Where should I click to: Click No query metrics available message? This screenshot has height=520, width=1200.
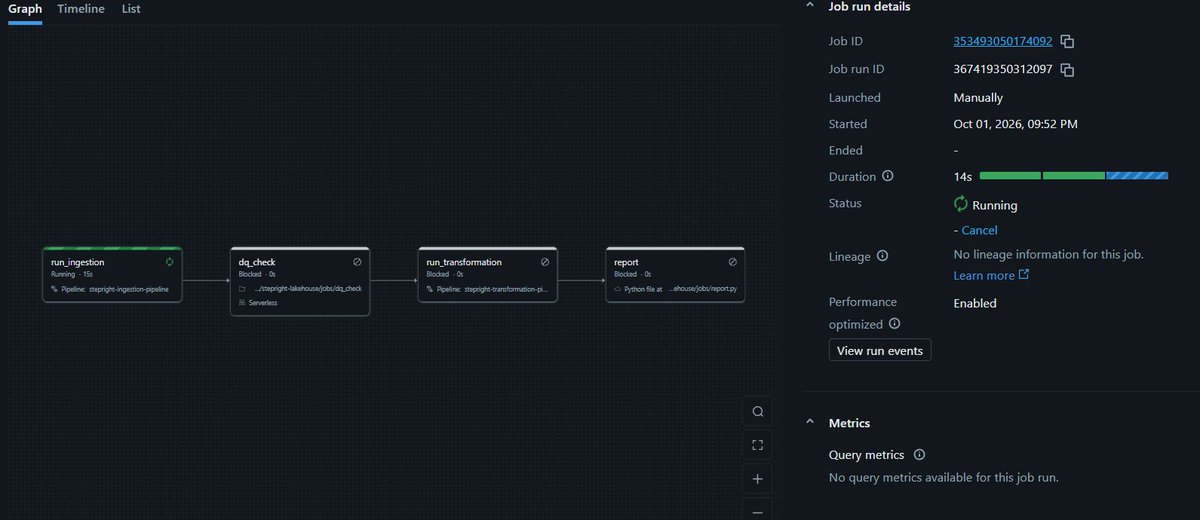click(x=944, y=477)
